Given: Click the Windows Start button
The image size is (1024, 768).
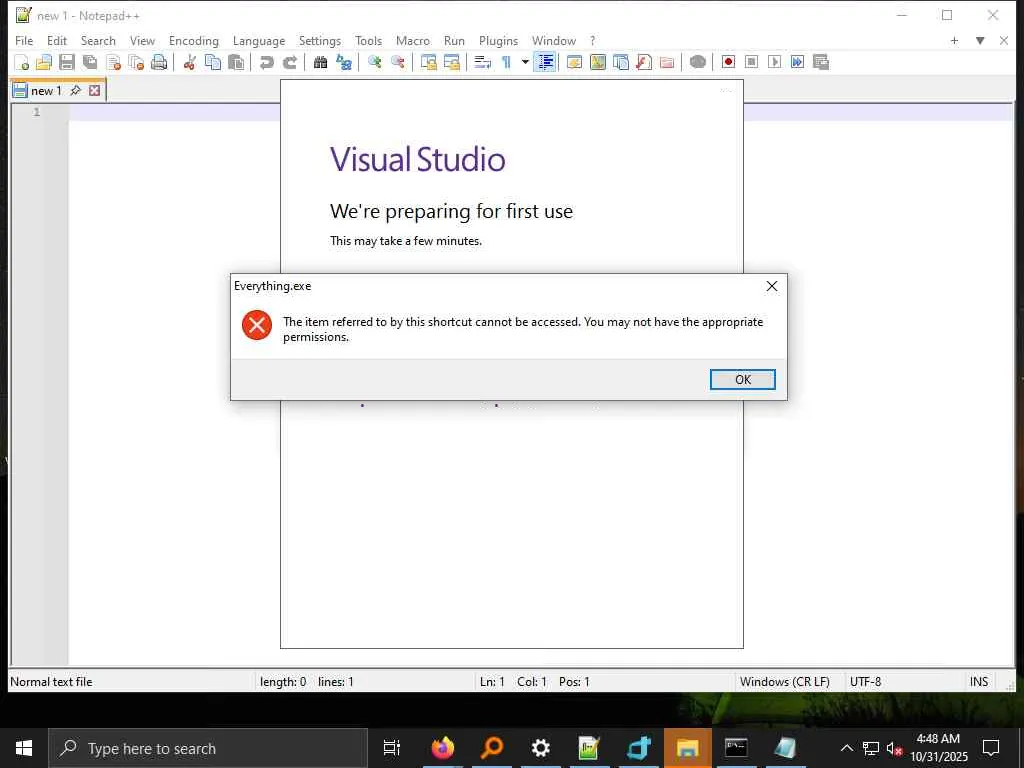Looking at the screenshot, I should (x=24, y=748).
